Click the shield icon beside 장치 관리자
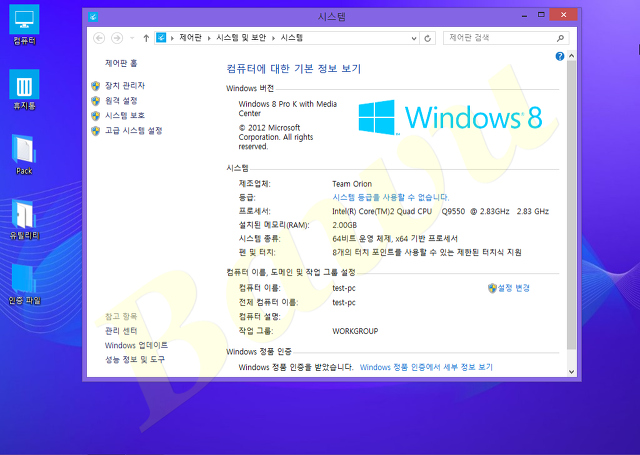The height and width of the screenshot is (455, 640). tap(96, 86)
